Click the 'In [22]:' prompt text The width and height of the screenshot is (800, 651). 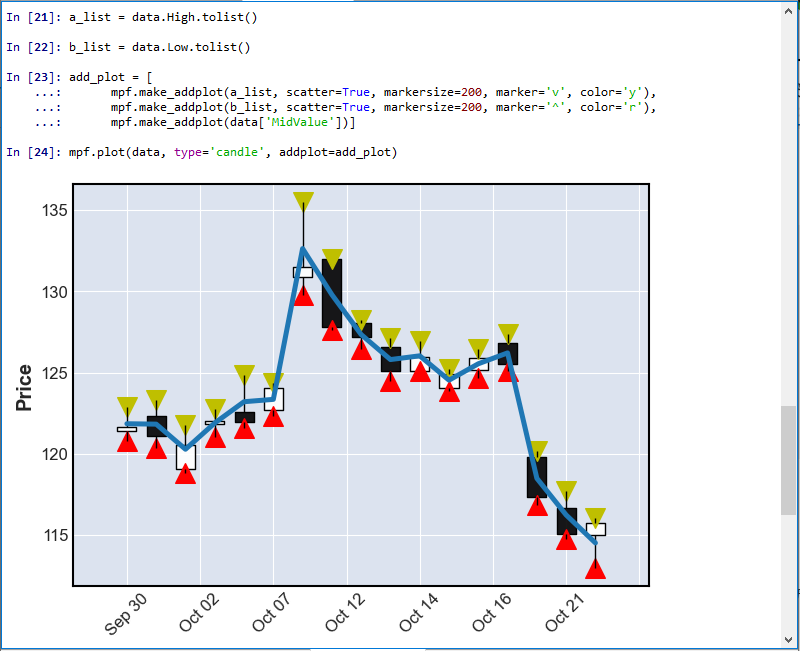[34, 47]
